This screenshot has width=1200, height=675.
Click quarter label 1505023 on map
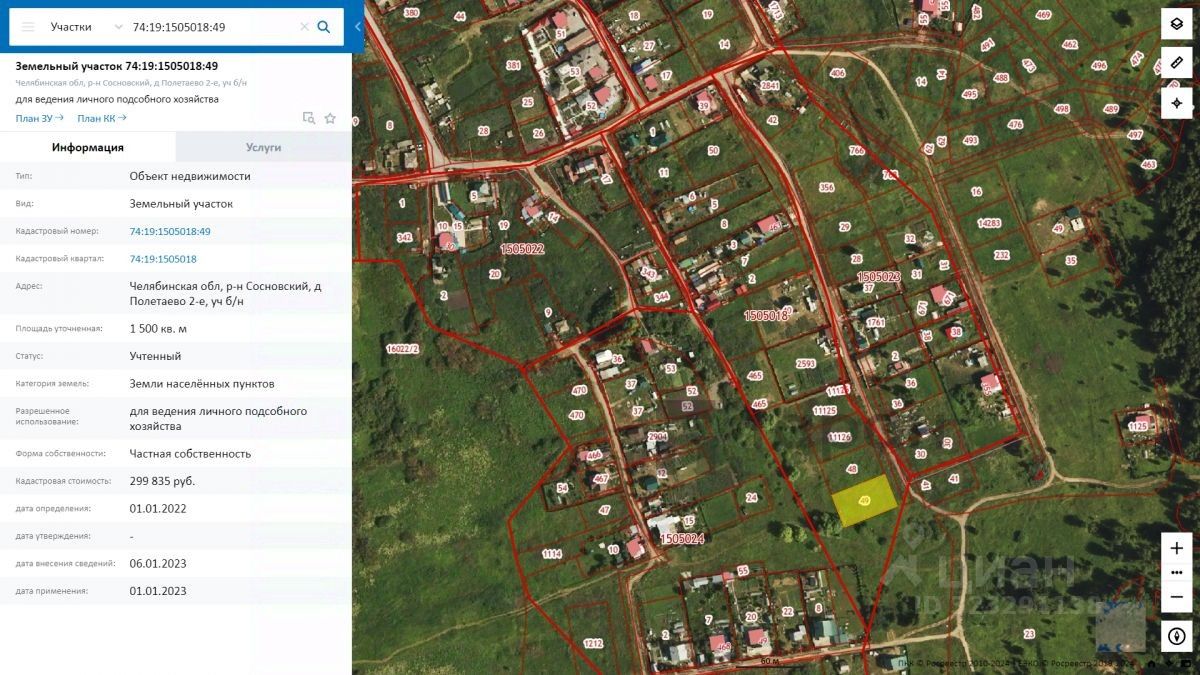[x=879, y=276]
